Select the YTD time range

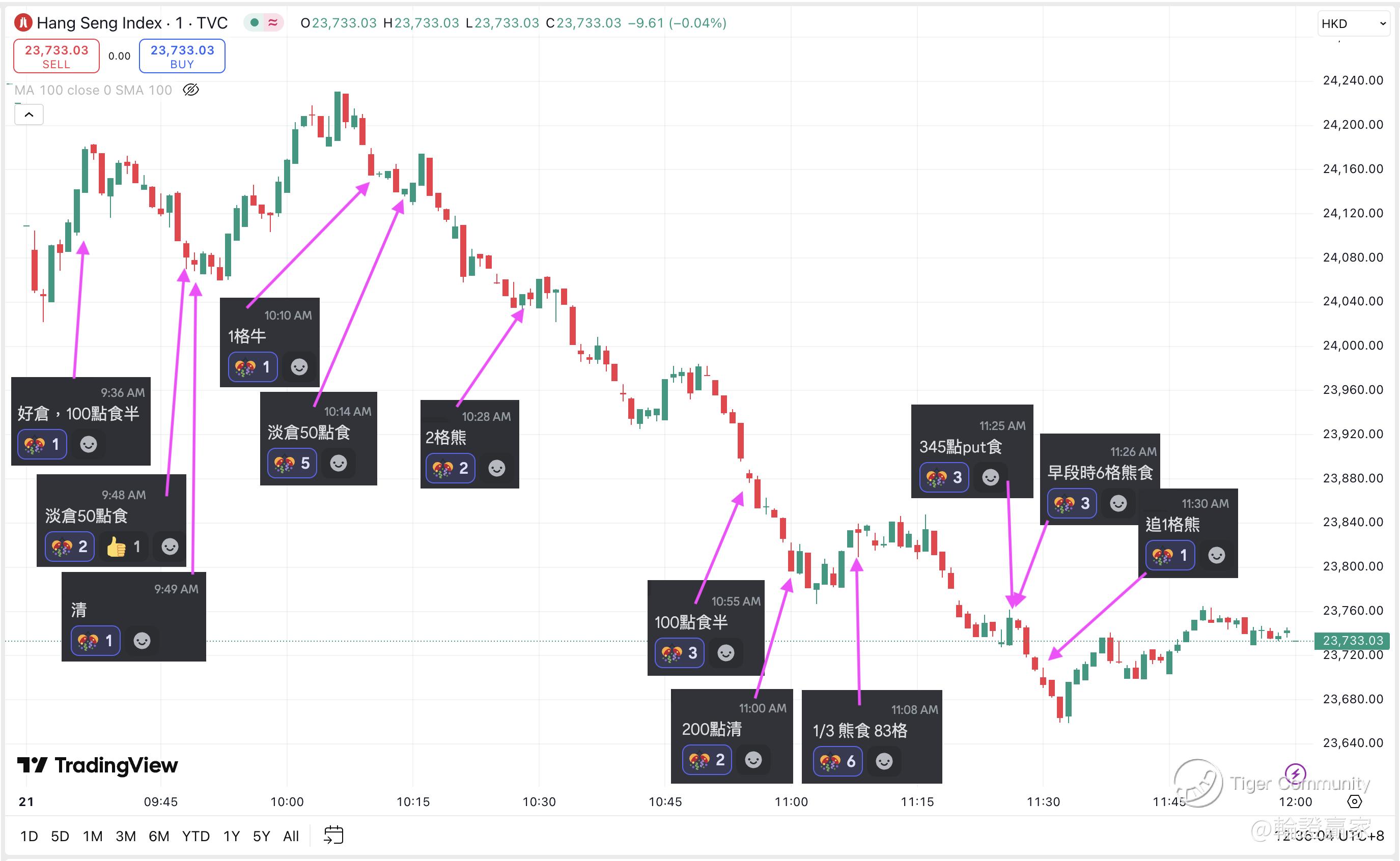point(195,836)
